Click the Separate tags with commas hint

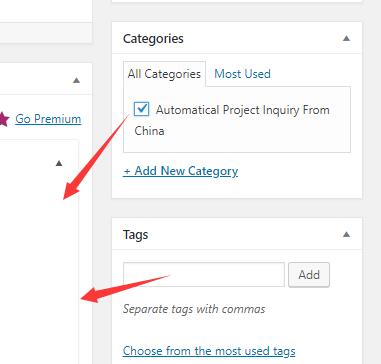[194, 309]
